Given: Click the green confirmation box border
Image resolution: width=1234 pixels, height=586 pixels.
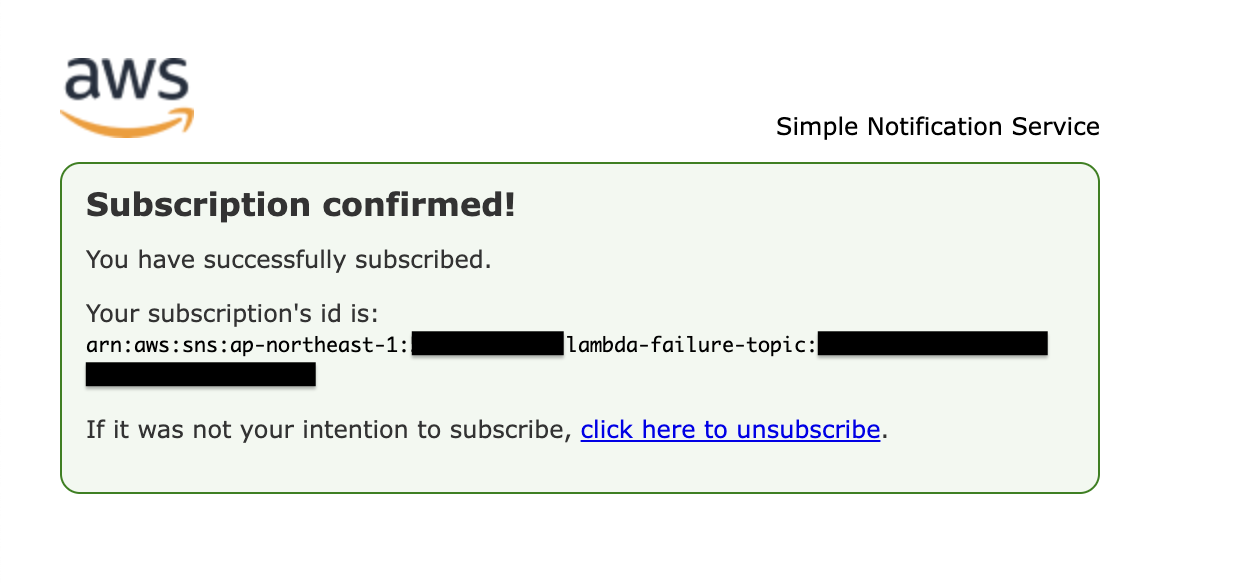Looking at the screenshot, I should point(581,163).
